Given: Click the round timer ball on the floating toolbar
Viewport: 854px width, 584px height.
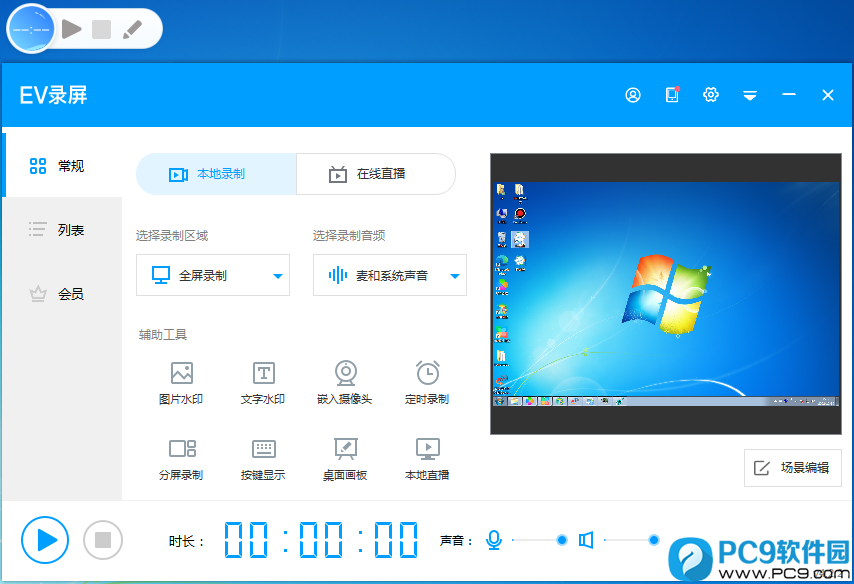Looking at the screenshot, I should pos(31,29).
